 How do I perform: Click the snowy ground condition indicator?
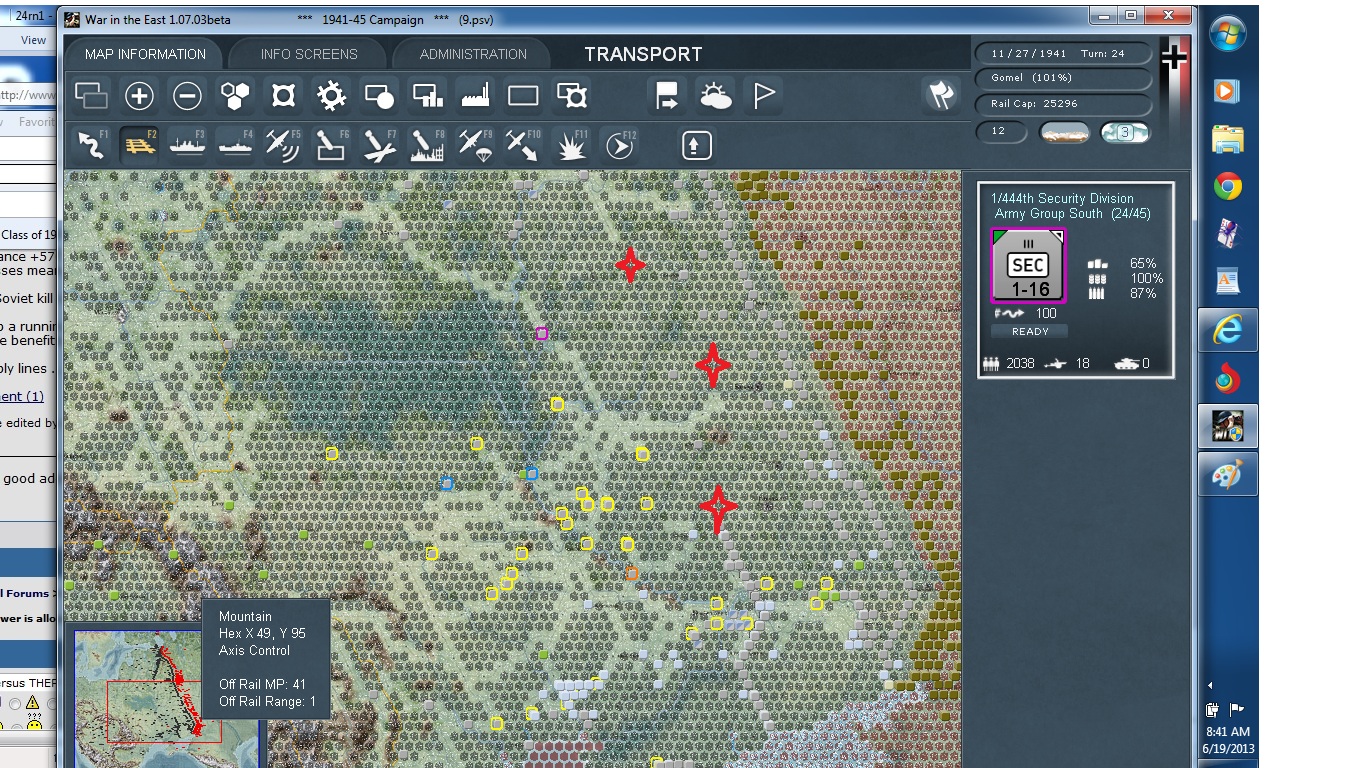point(1065,132)
